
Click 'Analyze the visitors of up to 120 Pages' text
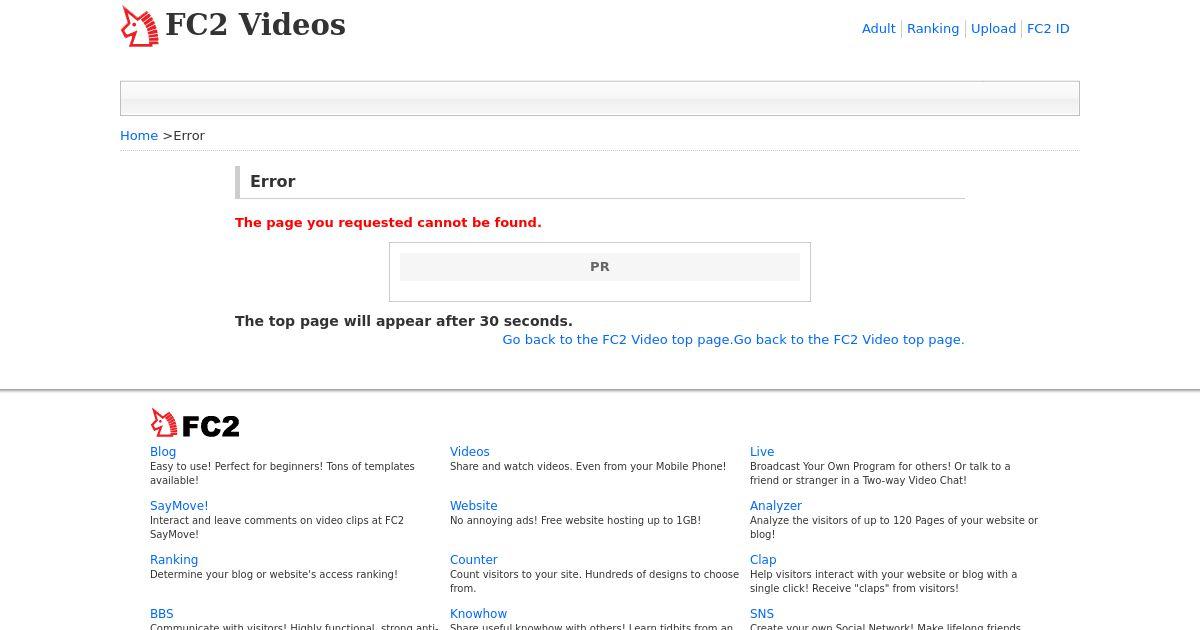tap(894, 528)
